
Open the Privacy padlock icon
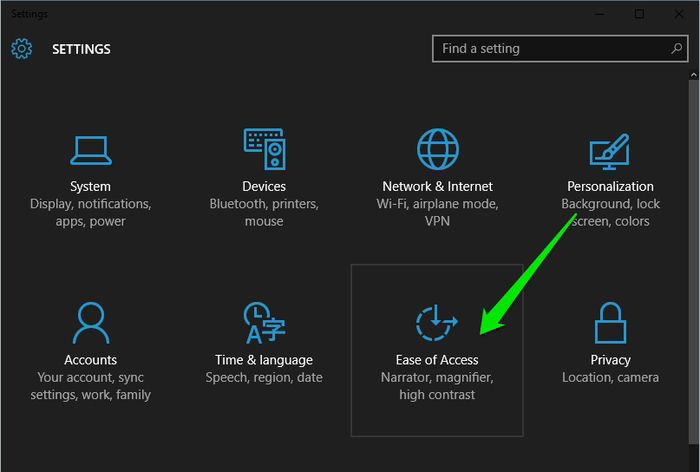click(x=610, y=323)
